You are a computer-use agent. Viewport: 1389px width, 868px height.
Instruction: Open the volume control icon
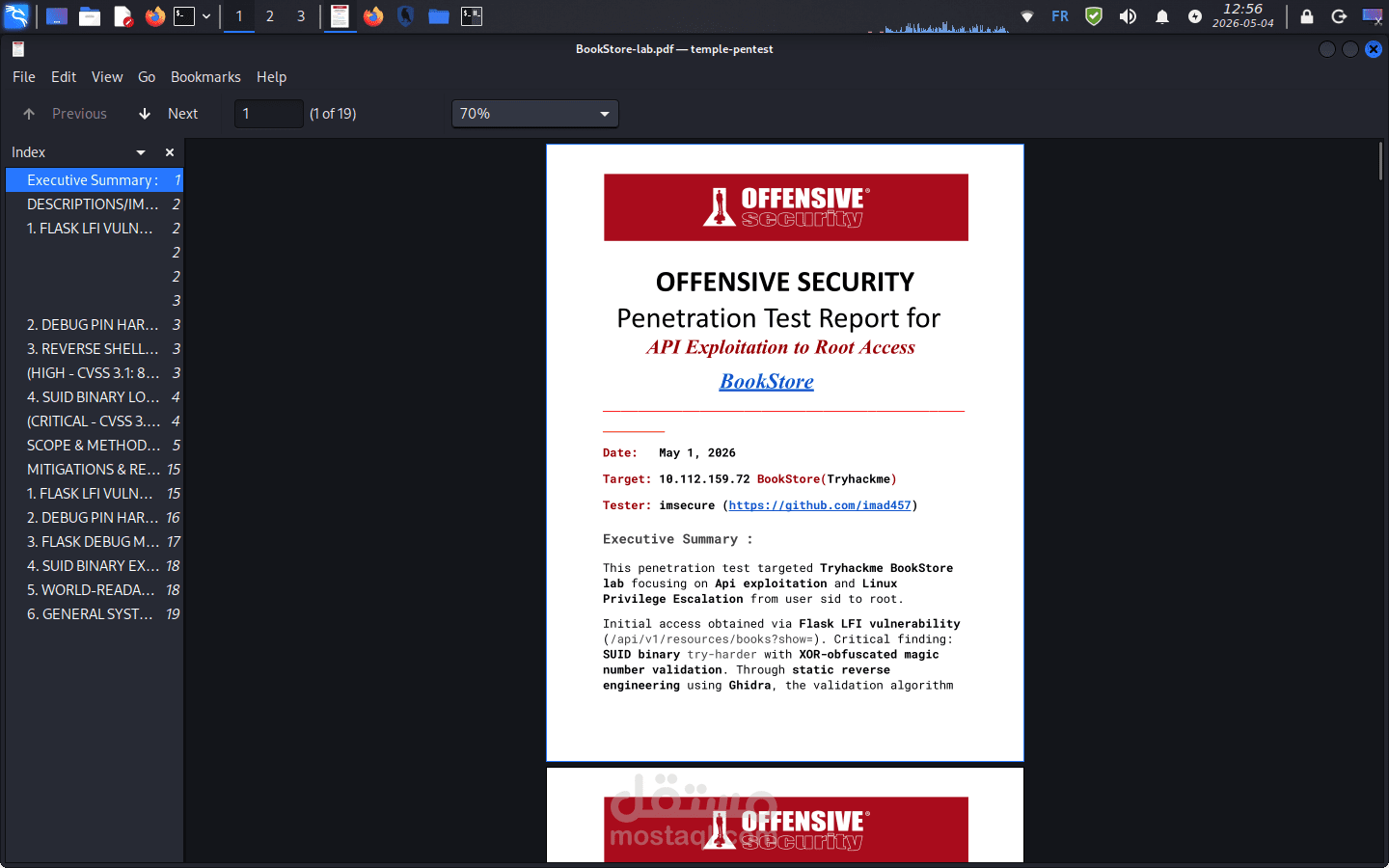point(1128,16)
